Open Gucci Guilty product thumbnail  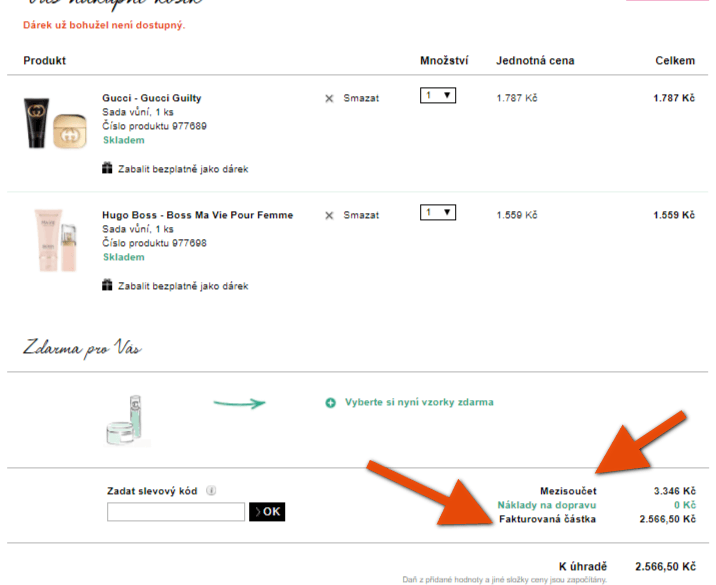point(55,123)
